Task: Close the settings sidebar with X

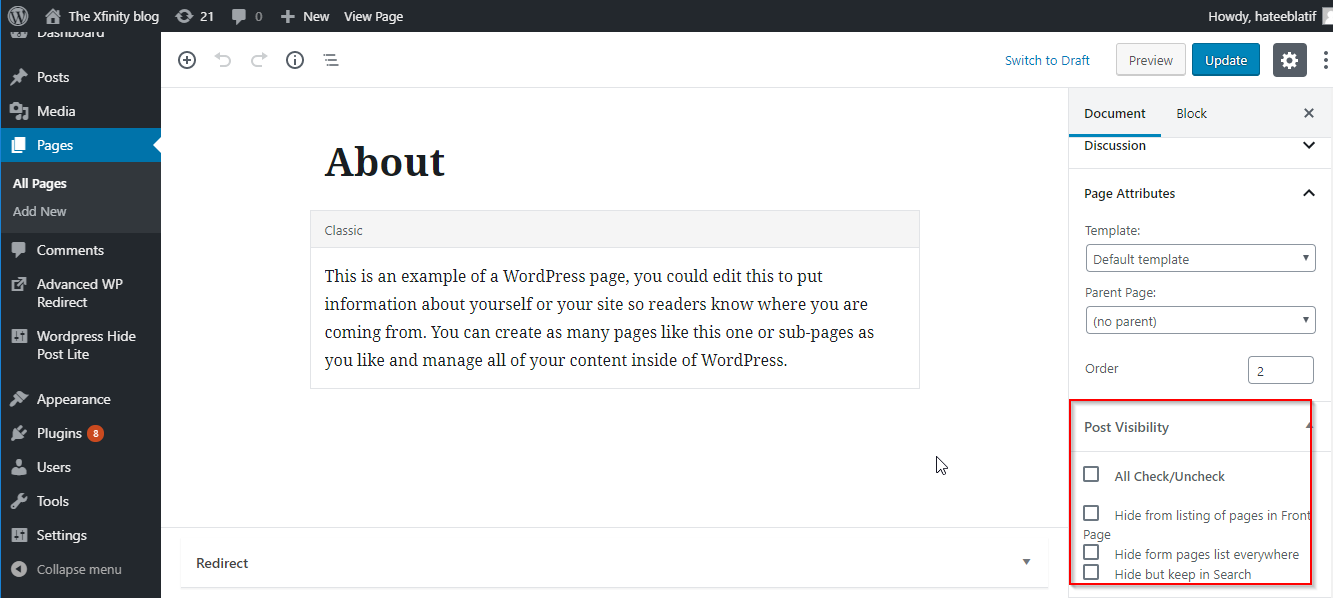Action: point(1309,113)
